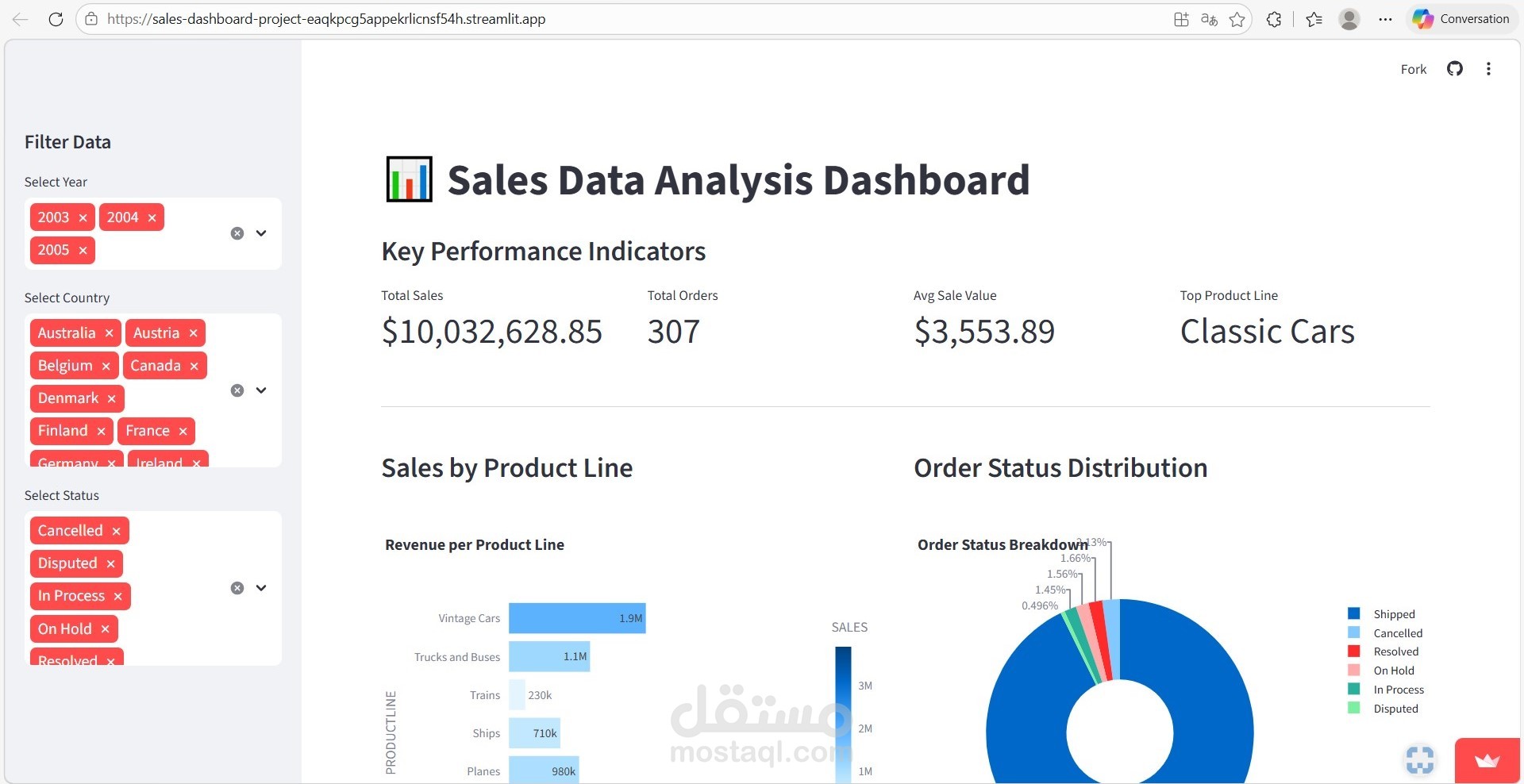Click the Total Orders value 307

coord(674,332)
